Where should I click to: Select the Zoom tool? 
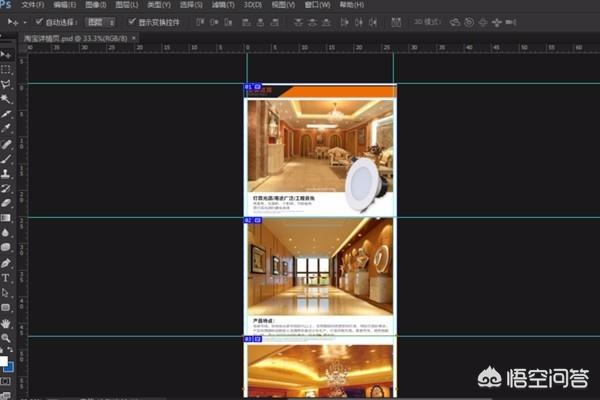(x=6, y=338)
